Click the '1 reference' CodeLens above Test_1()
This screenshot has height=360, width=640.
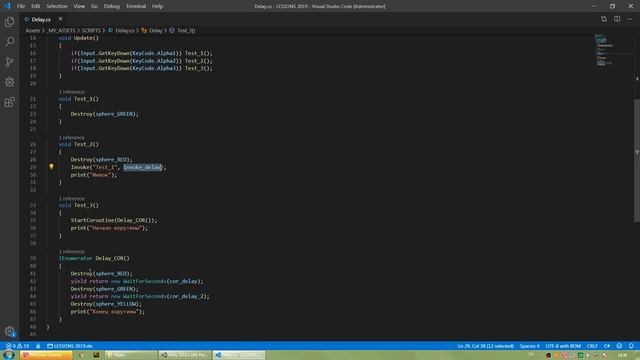point(71,92)
